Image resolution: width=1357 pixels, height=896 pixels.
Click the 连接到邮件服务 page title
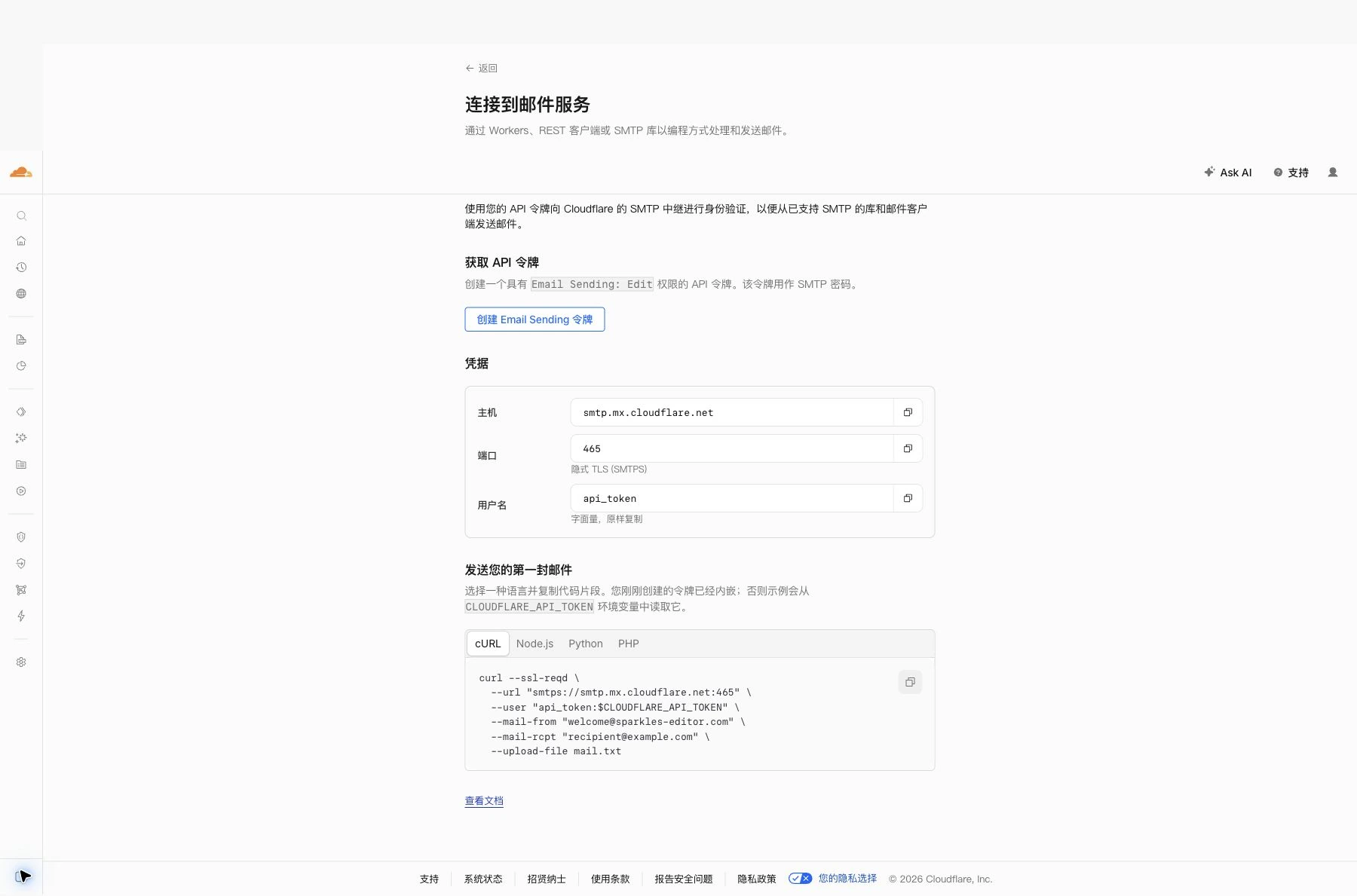(528, 104)
